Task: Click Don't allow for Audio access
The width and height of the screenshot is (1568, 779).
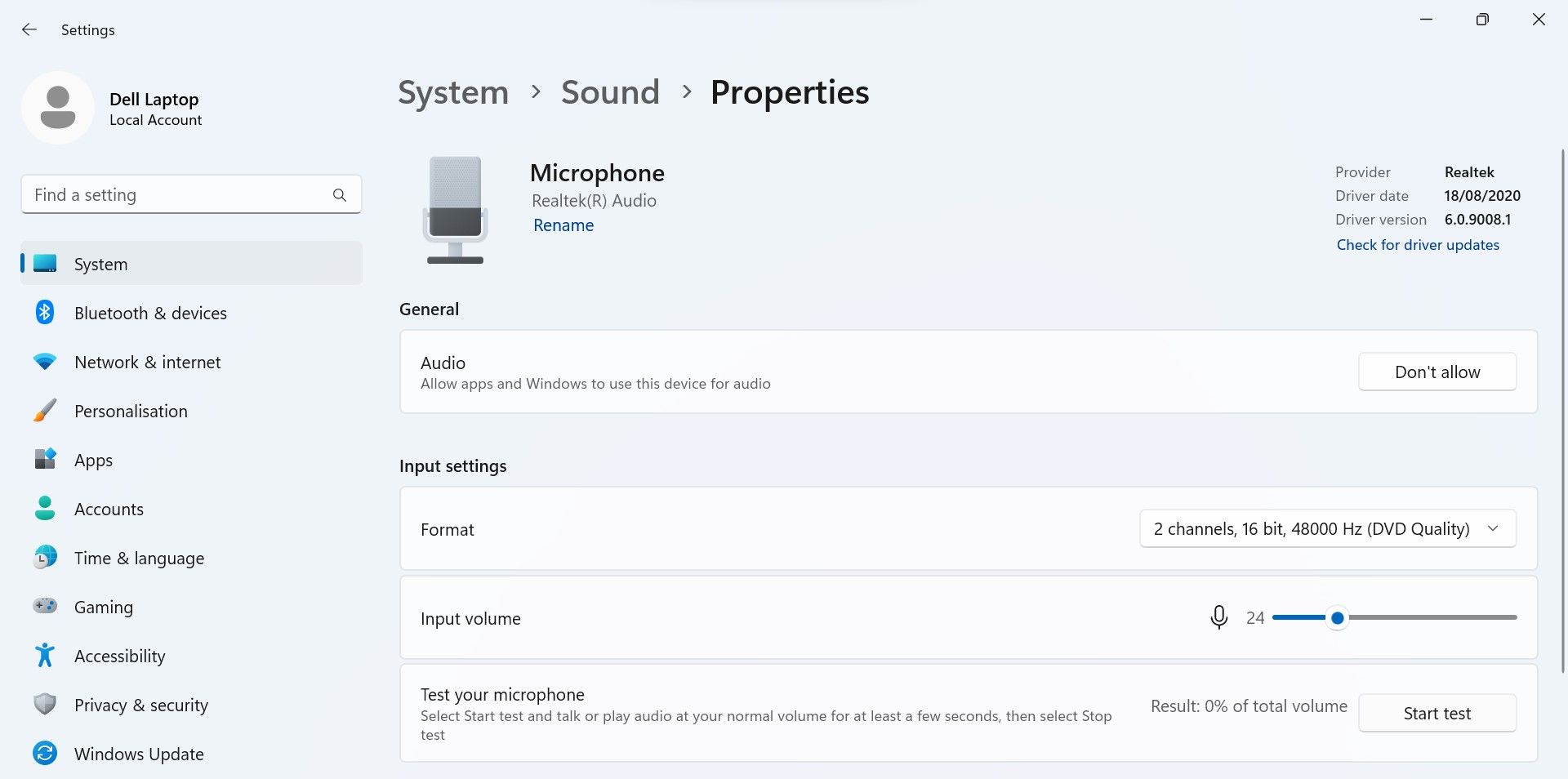Action: click(x=1437, y=372)
